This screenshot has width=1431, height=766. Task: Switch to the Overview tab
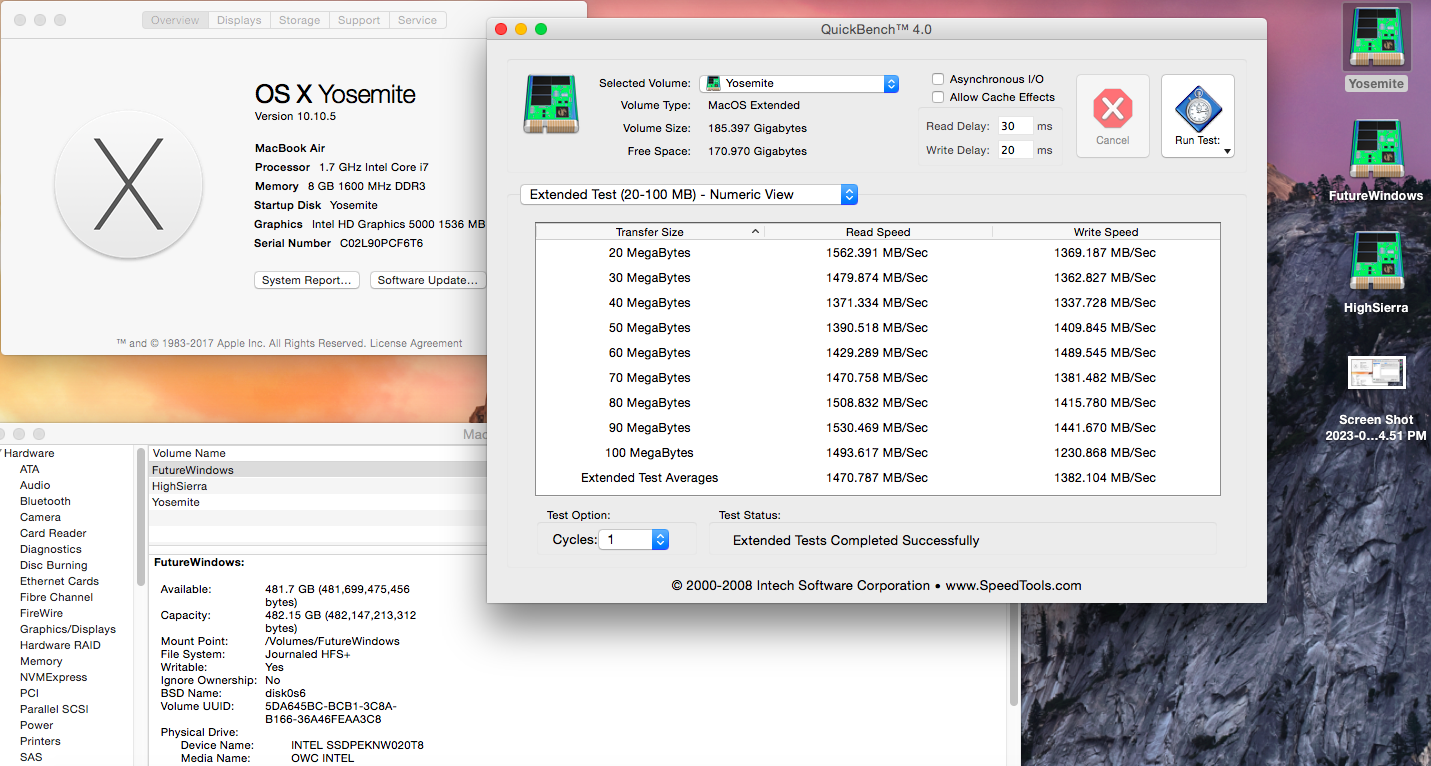pyautogui.click(x=175, y=20)
